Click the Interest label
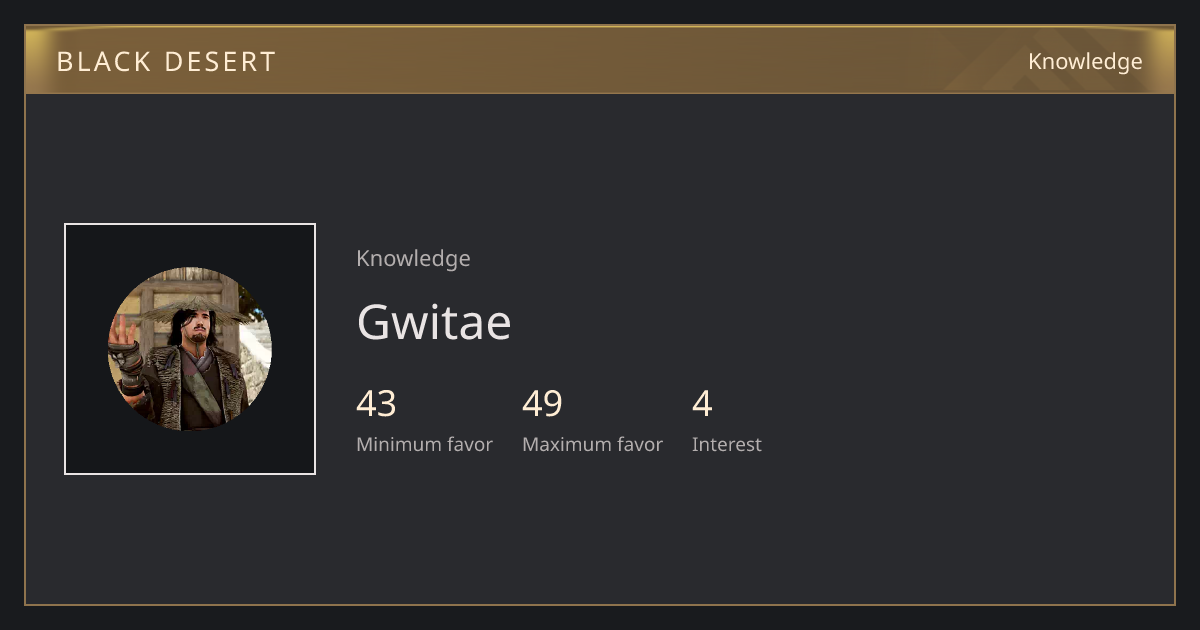The image size is (1200, 630). click(x=726, y=444)
